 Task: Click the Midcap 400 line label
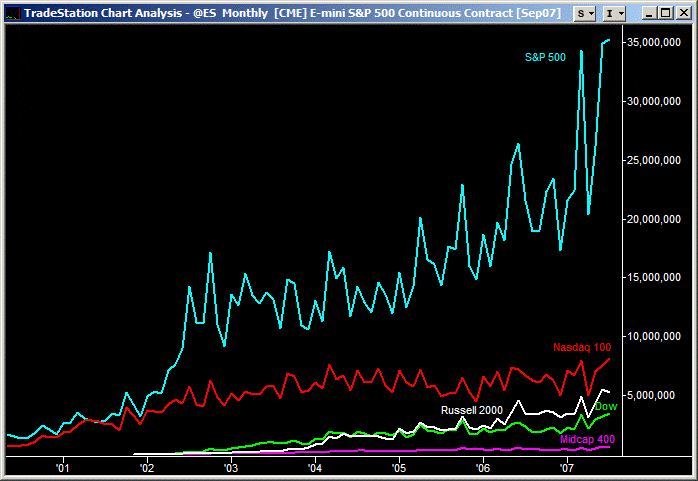587,439
